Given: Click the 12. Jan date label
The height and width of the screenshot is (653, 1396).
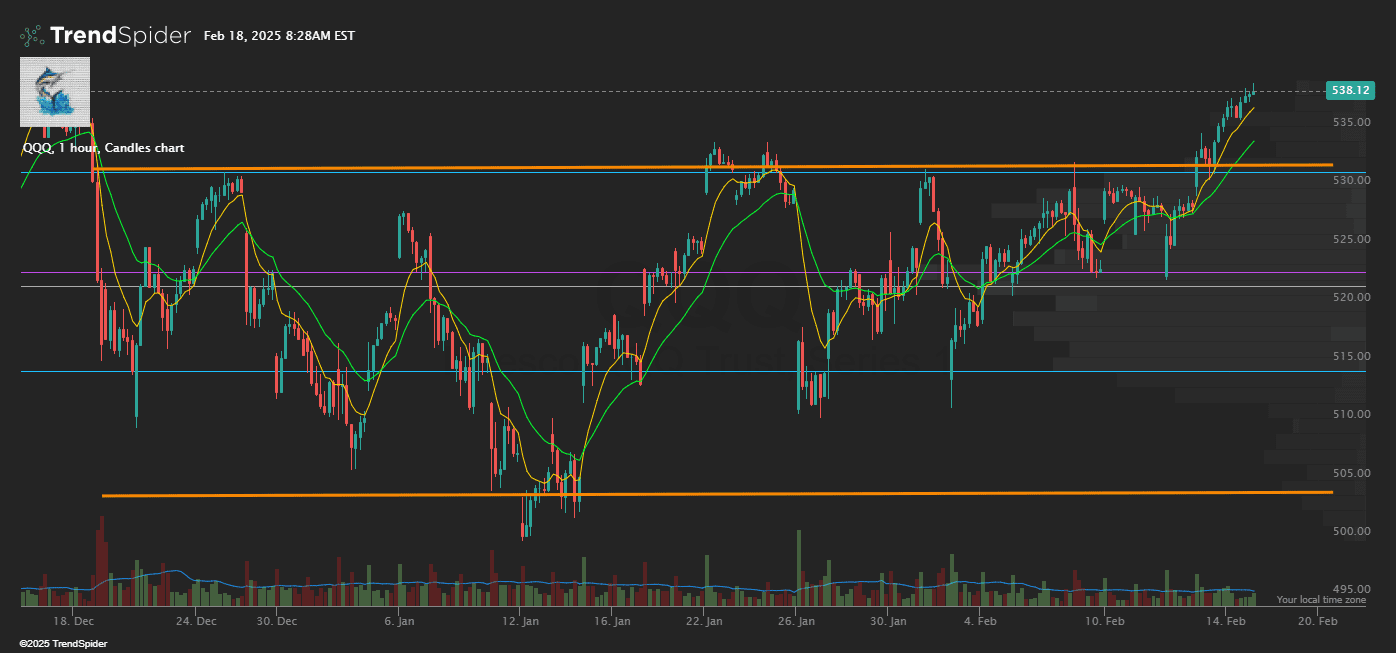Looking at the screenshot, I should pos(520,621).
